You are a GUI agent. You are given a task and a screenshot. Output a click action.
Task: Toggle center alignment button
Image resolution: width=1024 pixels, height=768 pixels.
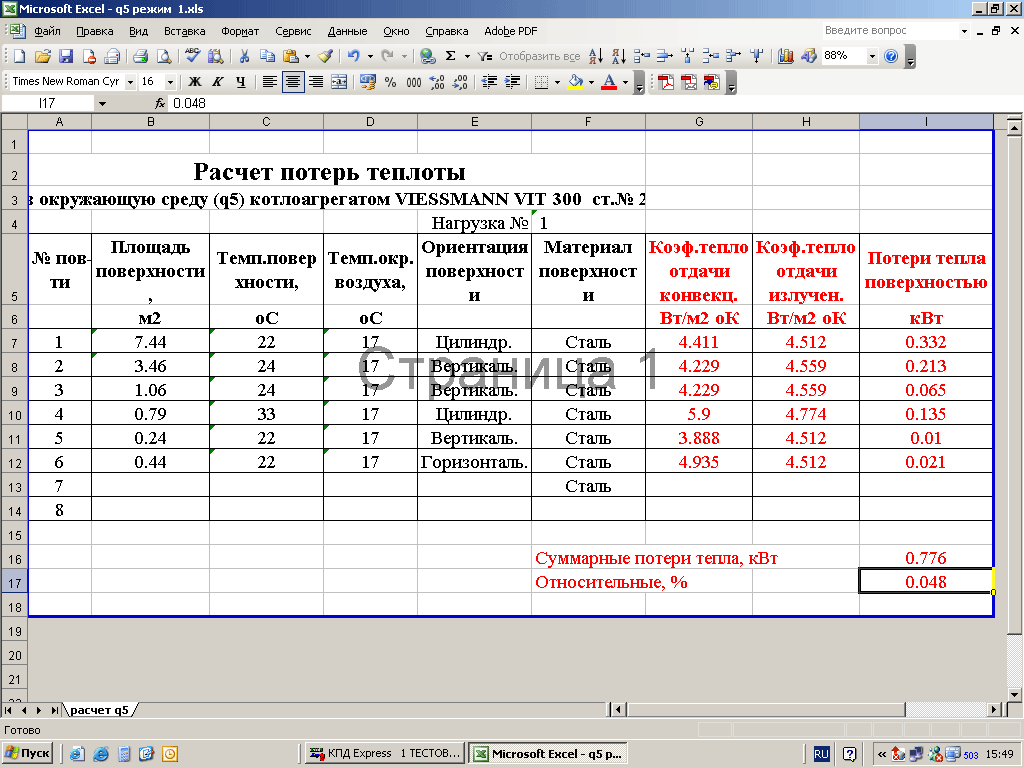(293, 82)
